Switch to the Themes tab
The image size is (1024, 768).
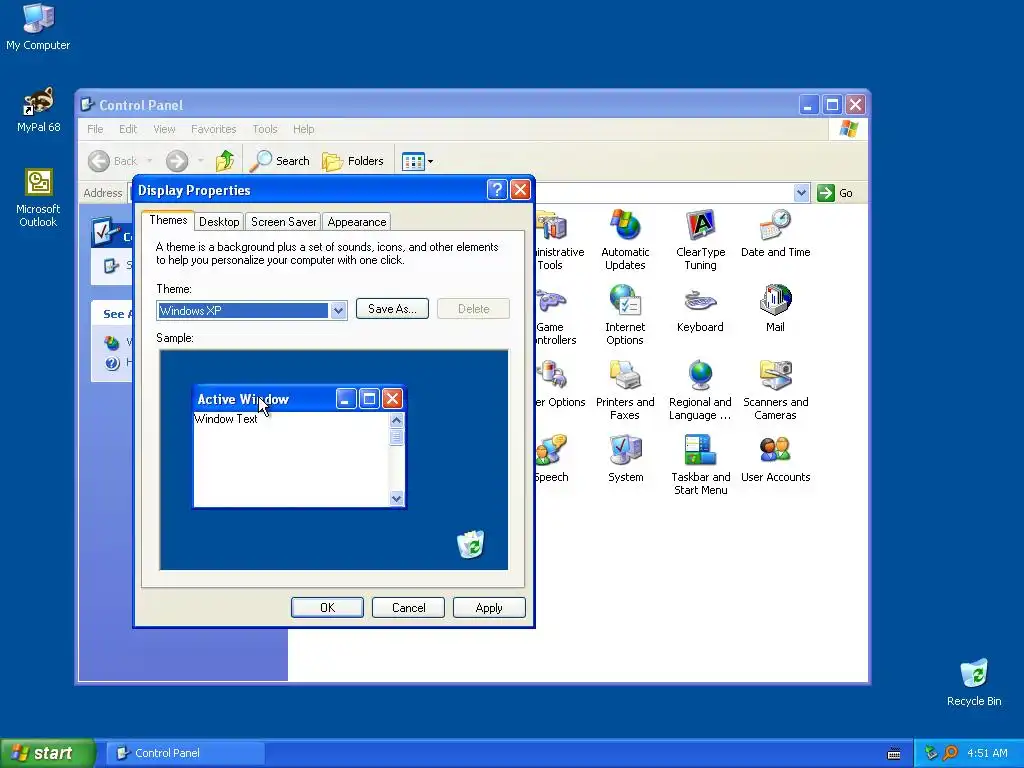point(168,220)
